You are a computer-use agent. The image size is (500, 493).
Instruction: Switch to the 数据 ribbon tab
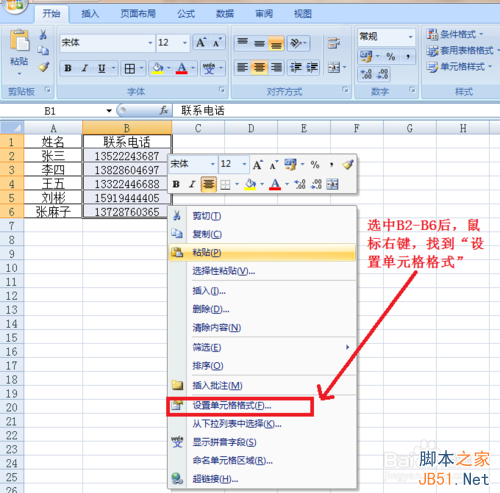[225, 14]
